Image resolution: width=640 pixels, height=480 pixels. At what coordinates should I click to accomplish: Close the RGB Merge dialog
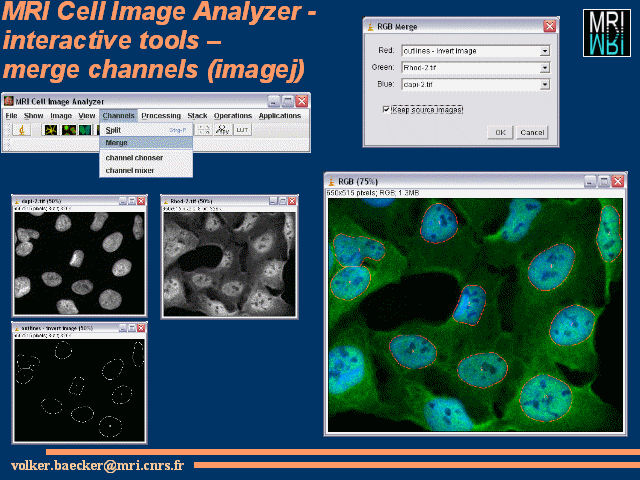point(550,26)
